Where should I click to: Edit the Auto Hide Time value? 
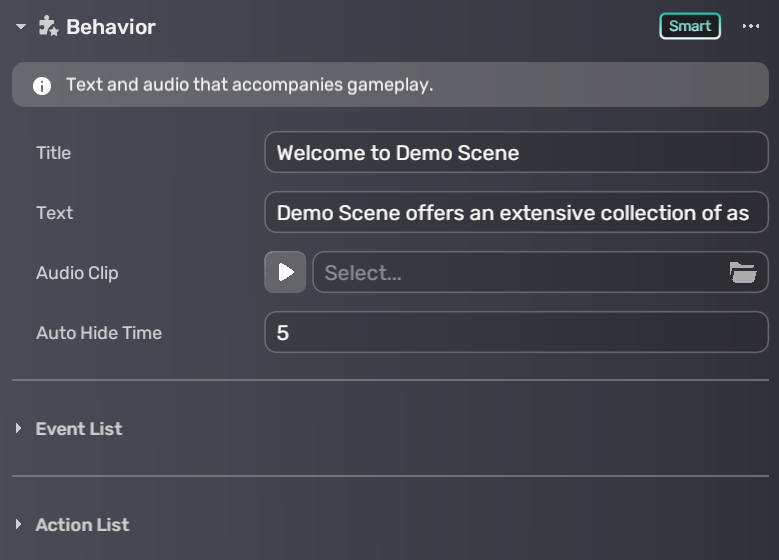click(515, 332)
